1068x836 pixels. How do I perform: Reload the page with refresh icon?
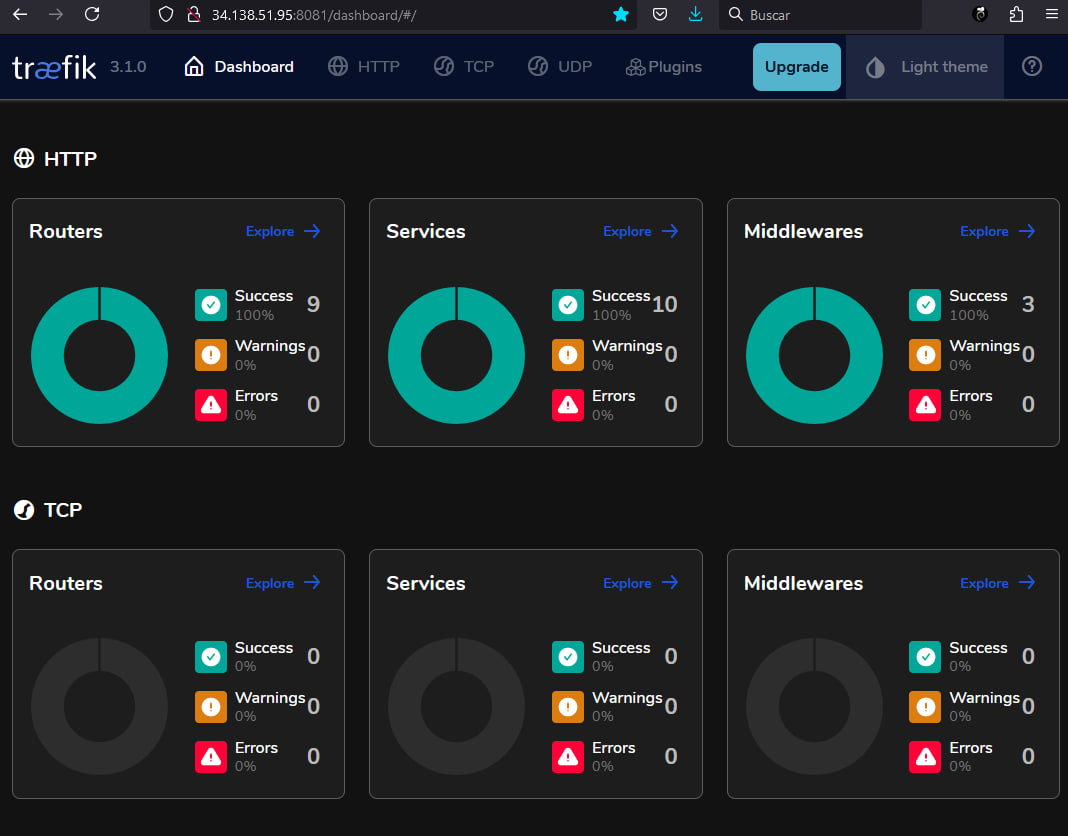coord(92,14)
